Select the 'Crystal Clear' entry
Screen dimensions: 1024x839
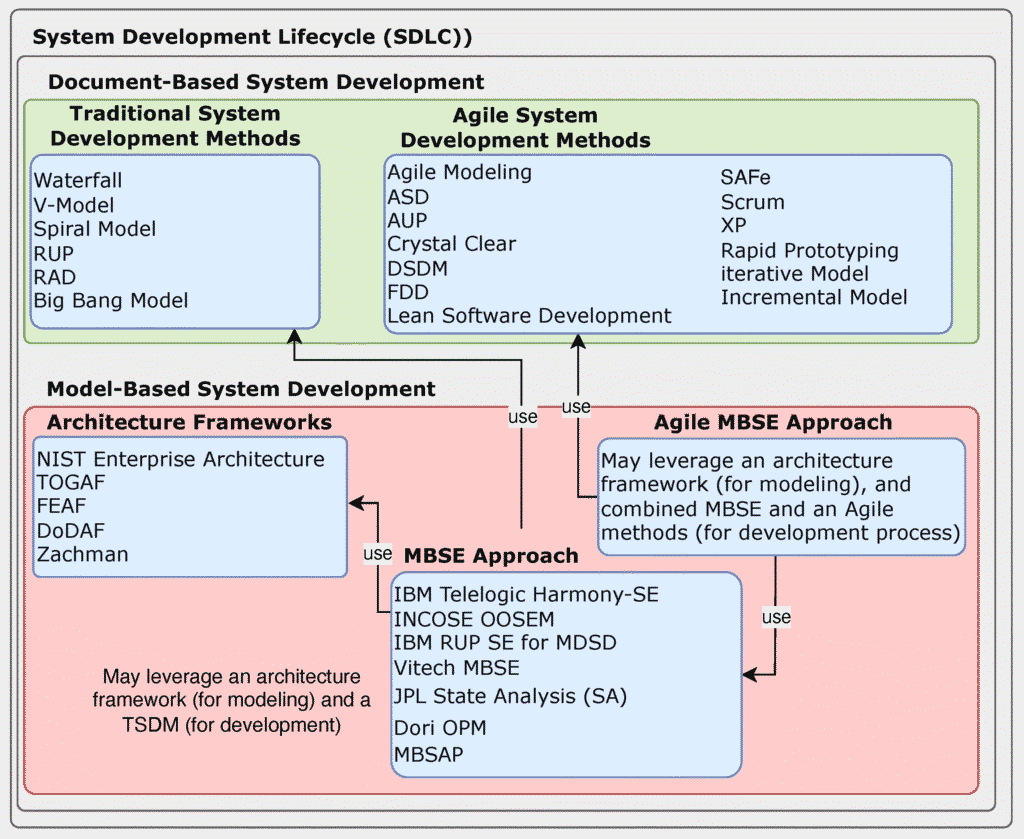pos(452,244)
